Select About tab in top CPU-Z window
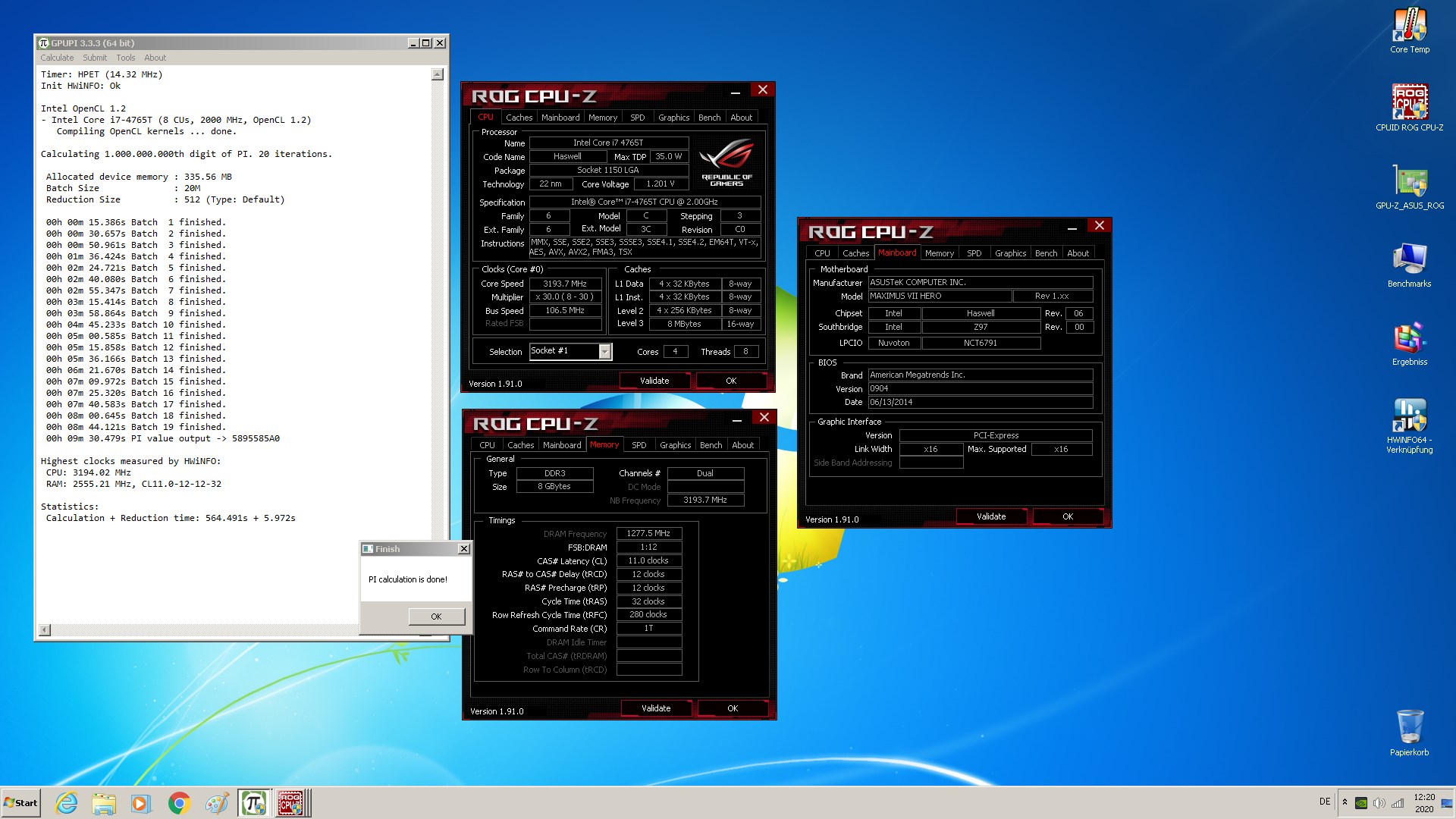 (x=742, y=118)
